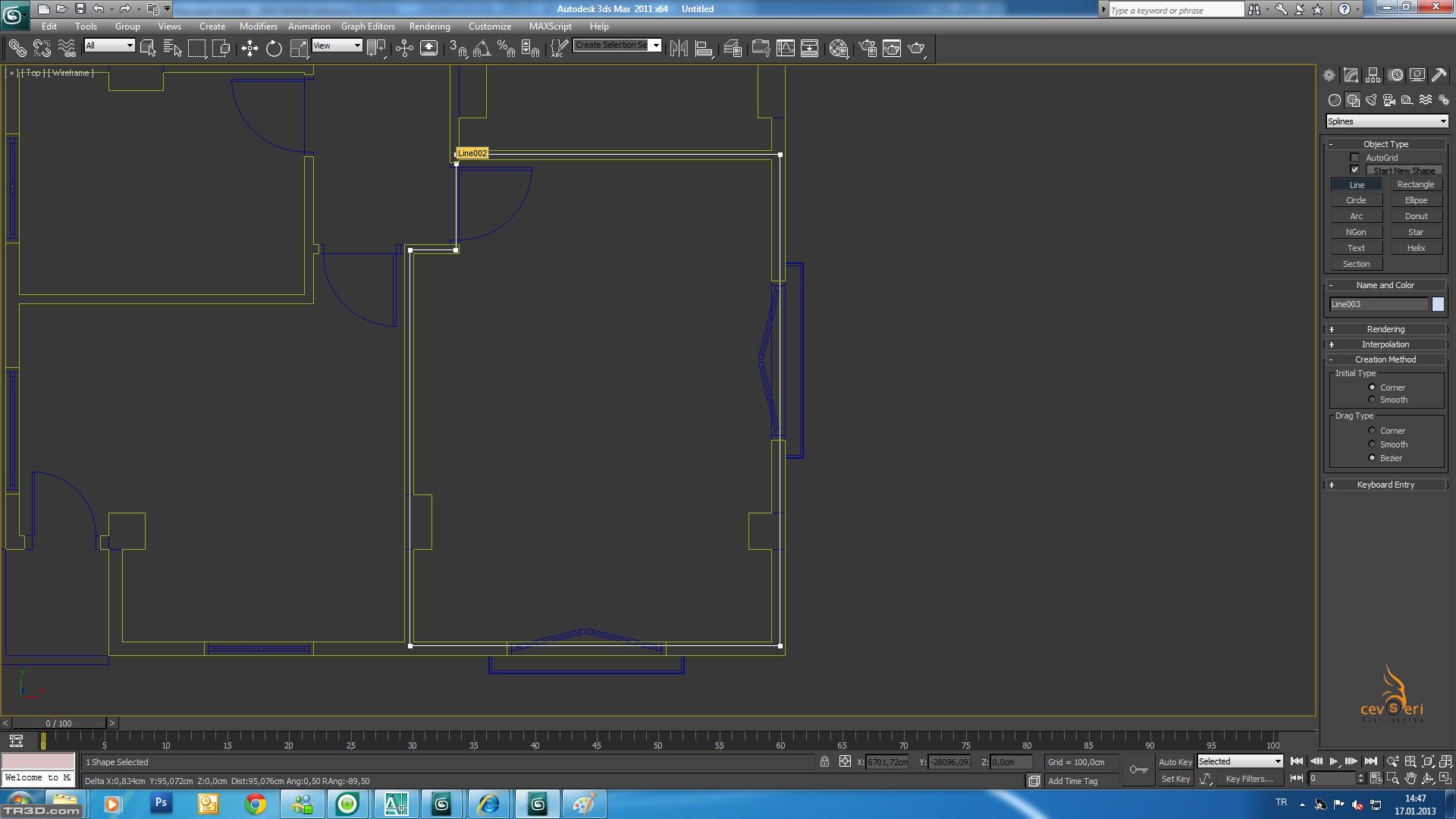Expand the Keyboard Entry rollout
1456x819 pixels.
[x=1385, y=485]
